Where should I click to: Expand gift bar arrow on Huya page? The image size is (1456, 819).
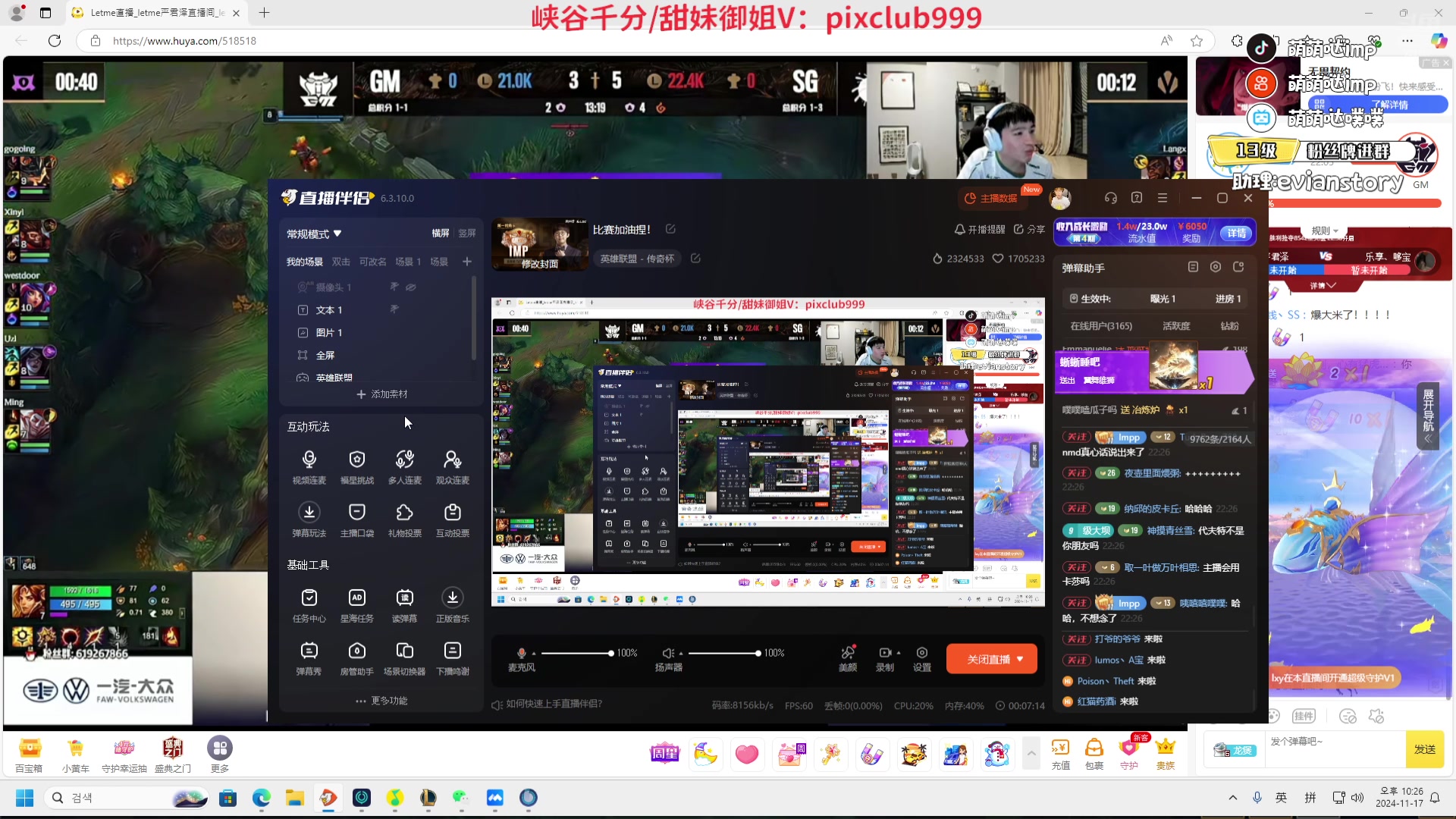pos(1031,753)
